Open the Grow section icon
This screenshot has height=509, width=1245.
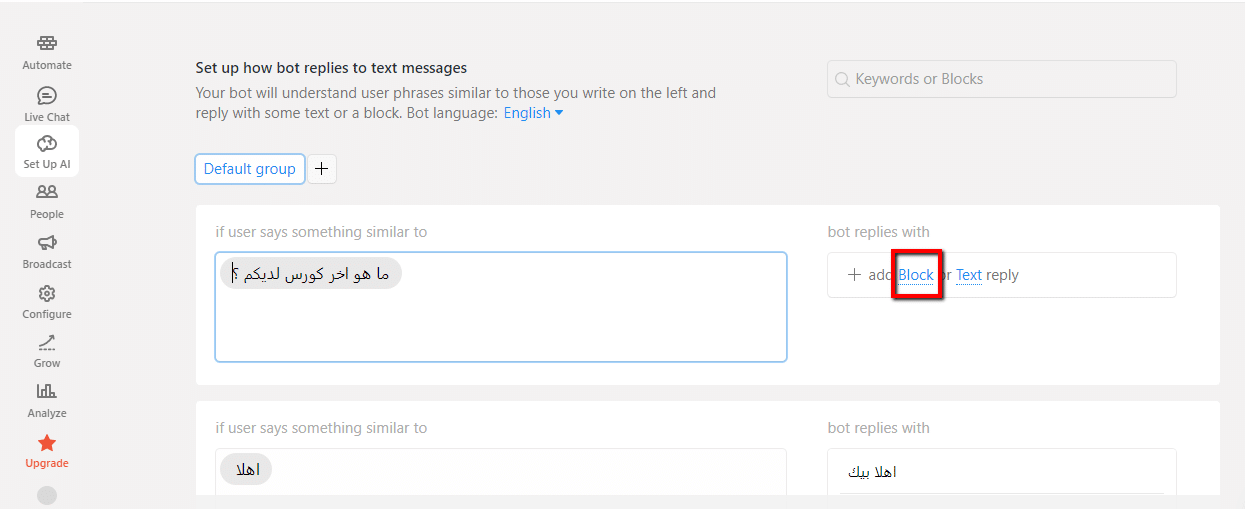coord(47,342)
